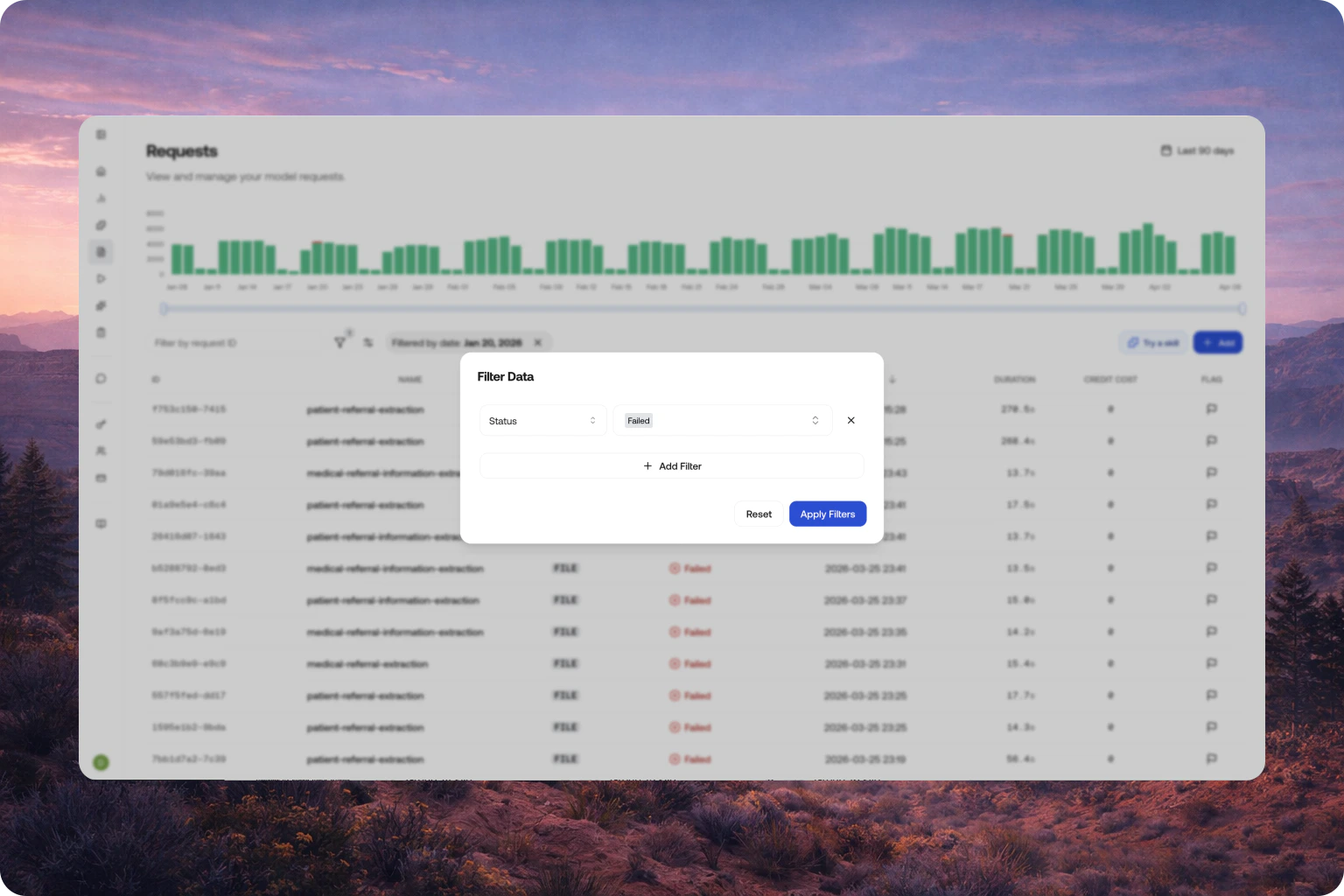Open the Last 90 days date picker
Image resolution: width=1344 pixels, height=896 pixels.
[1198, 151]
